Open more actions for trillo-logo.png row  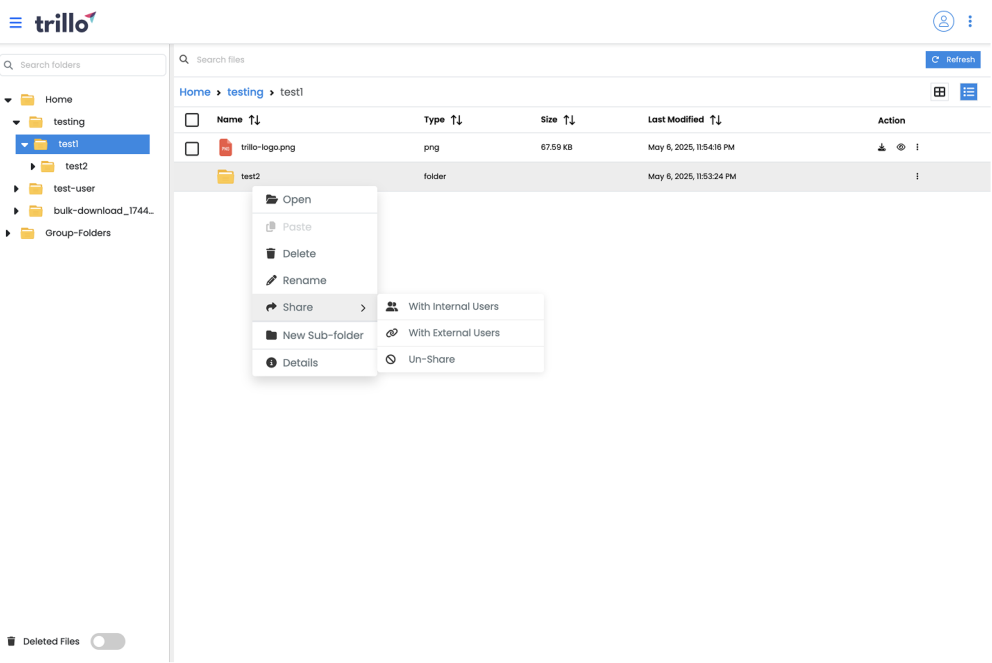(x=917, y=147)
